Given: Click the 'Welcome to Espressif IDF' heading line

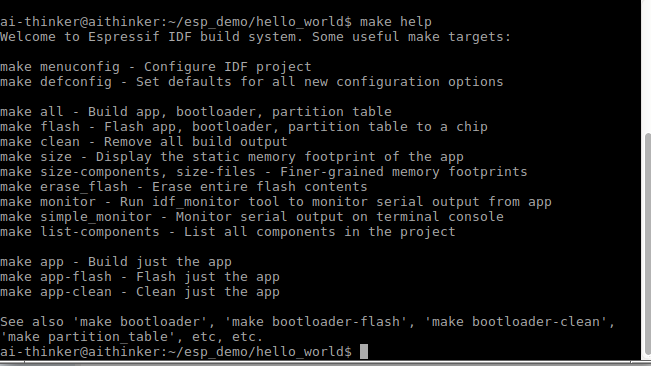Looking at the screenshot, I should [255, 37].
